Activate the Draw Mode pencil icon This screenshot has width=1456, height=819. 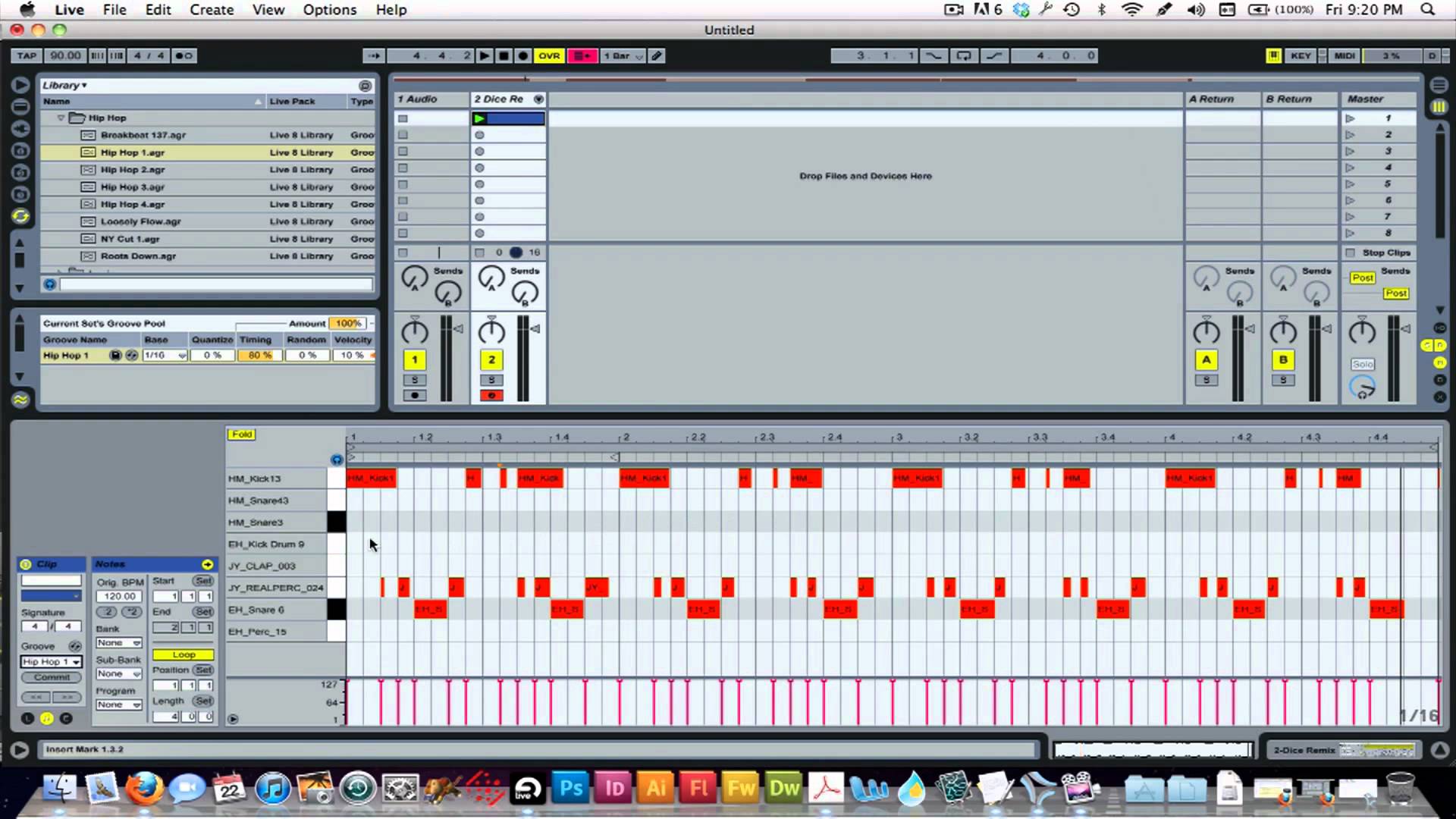click(x=657, y=55)
